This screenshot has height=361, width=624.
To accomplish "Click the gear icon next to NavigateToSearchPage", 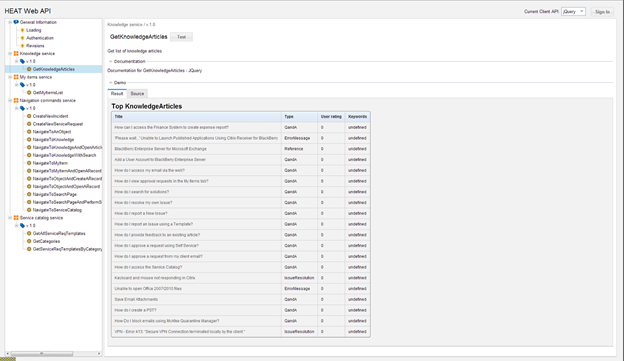I will (29, 194).
